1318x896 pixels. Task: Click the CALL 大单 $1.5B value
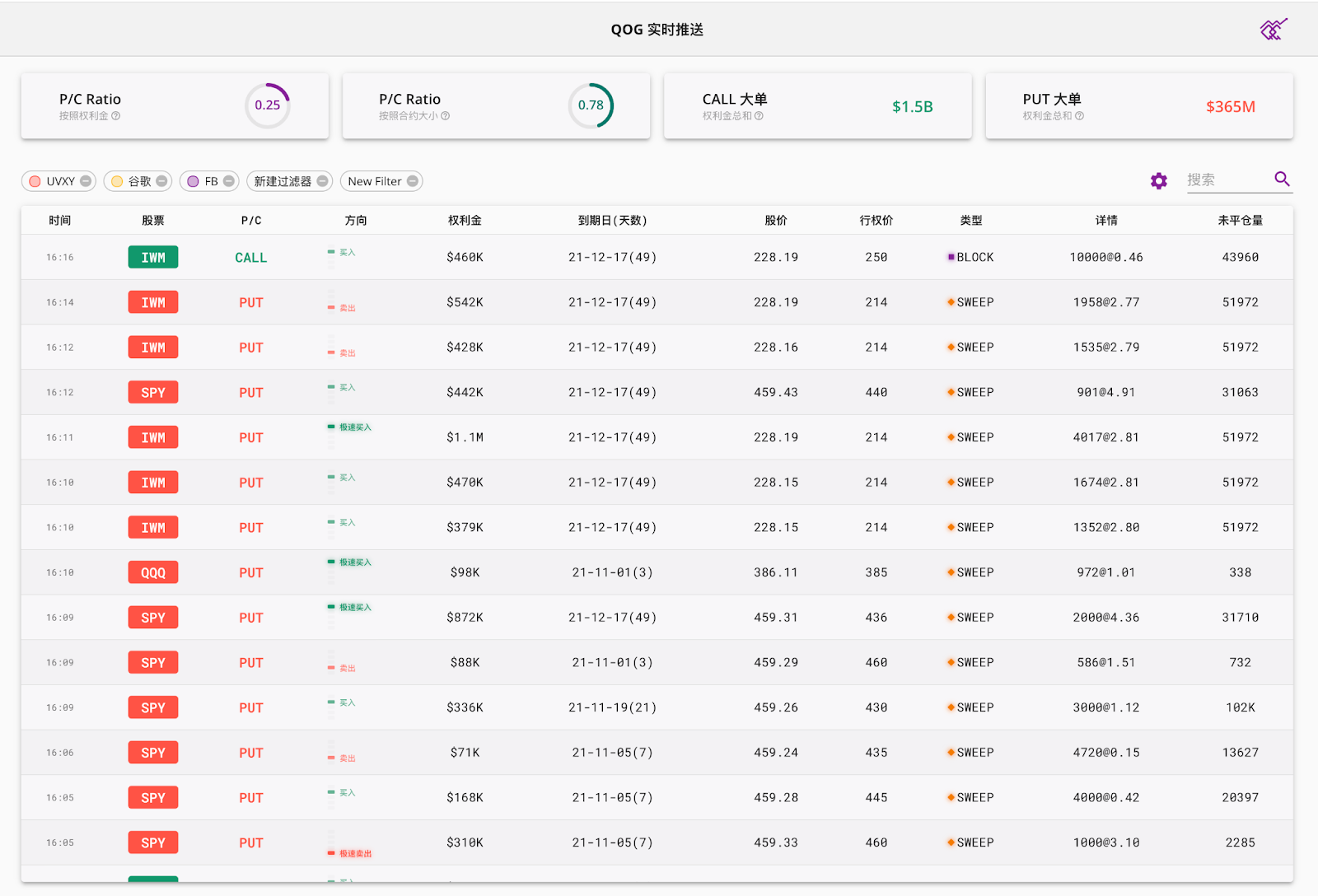coord(913,106)
